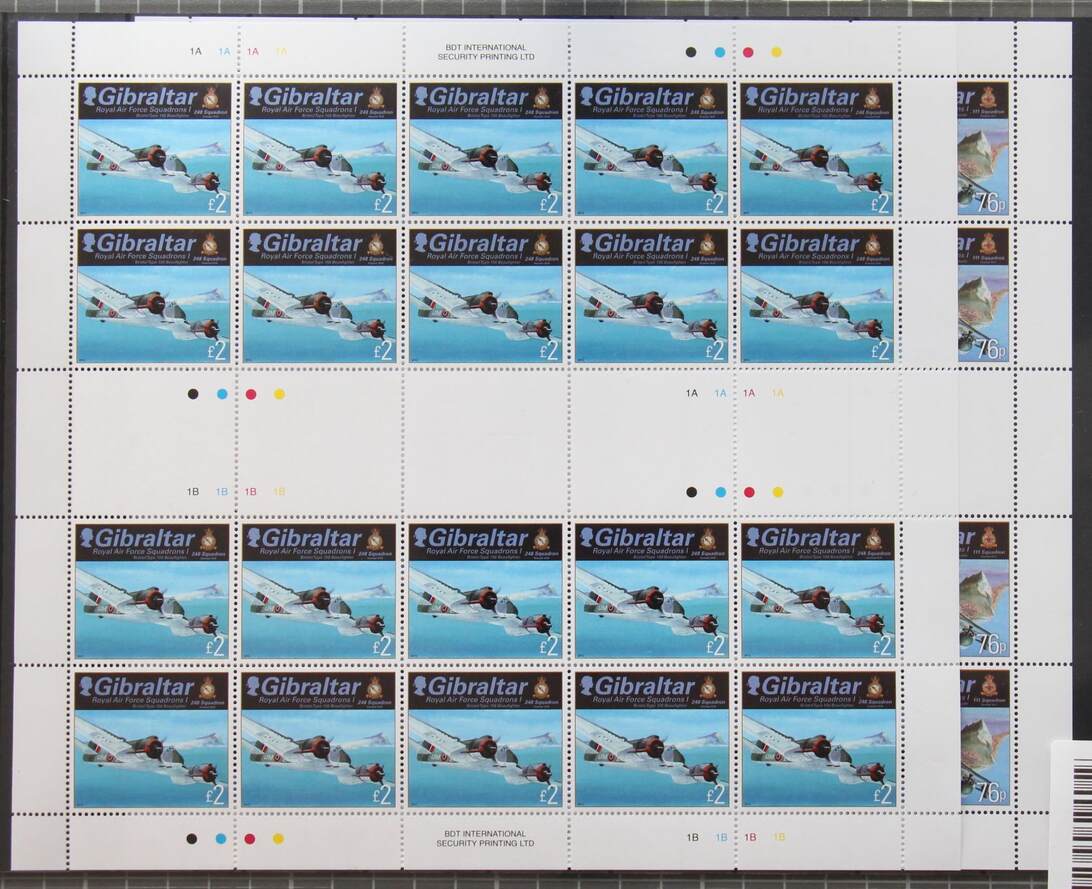1092x889 pixels.
Task: Click the black 1A plate number in top margin
Action: (196, 52)
